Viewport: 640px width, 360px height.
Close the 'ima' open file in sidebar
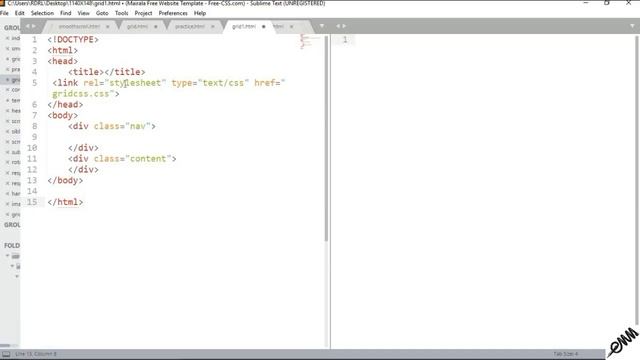coord(7,204)
